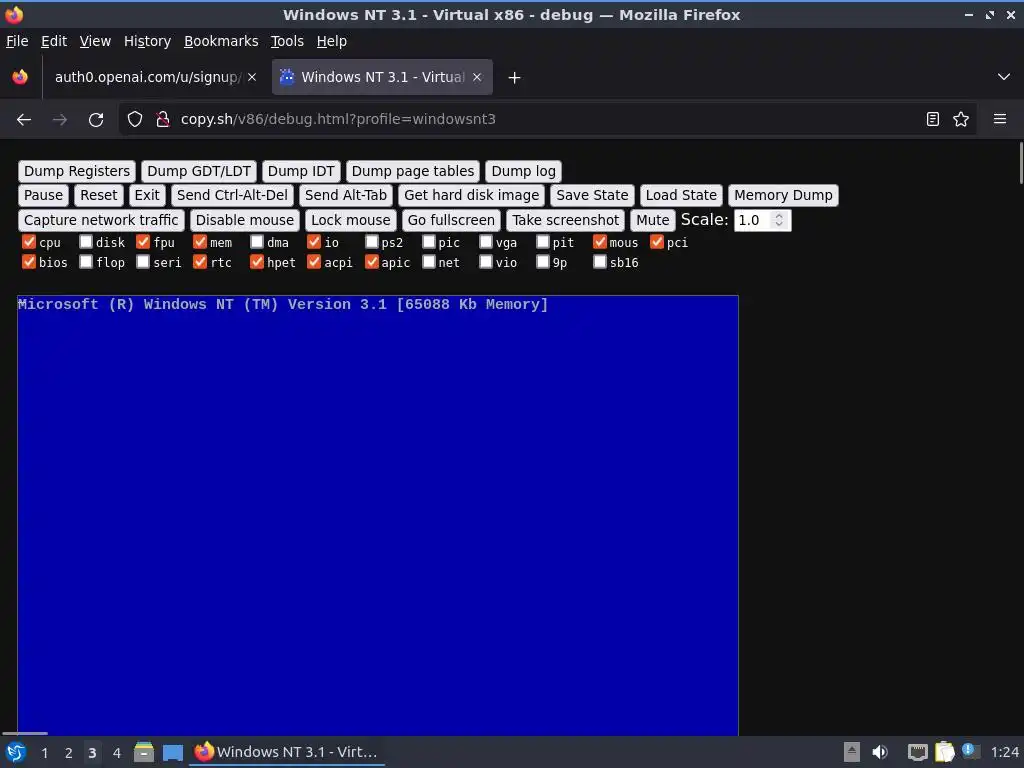Open Firefox hamburger menu

(x=1000, y=120)
